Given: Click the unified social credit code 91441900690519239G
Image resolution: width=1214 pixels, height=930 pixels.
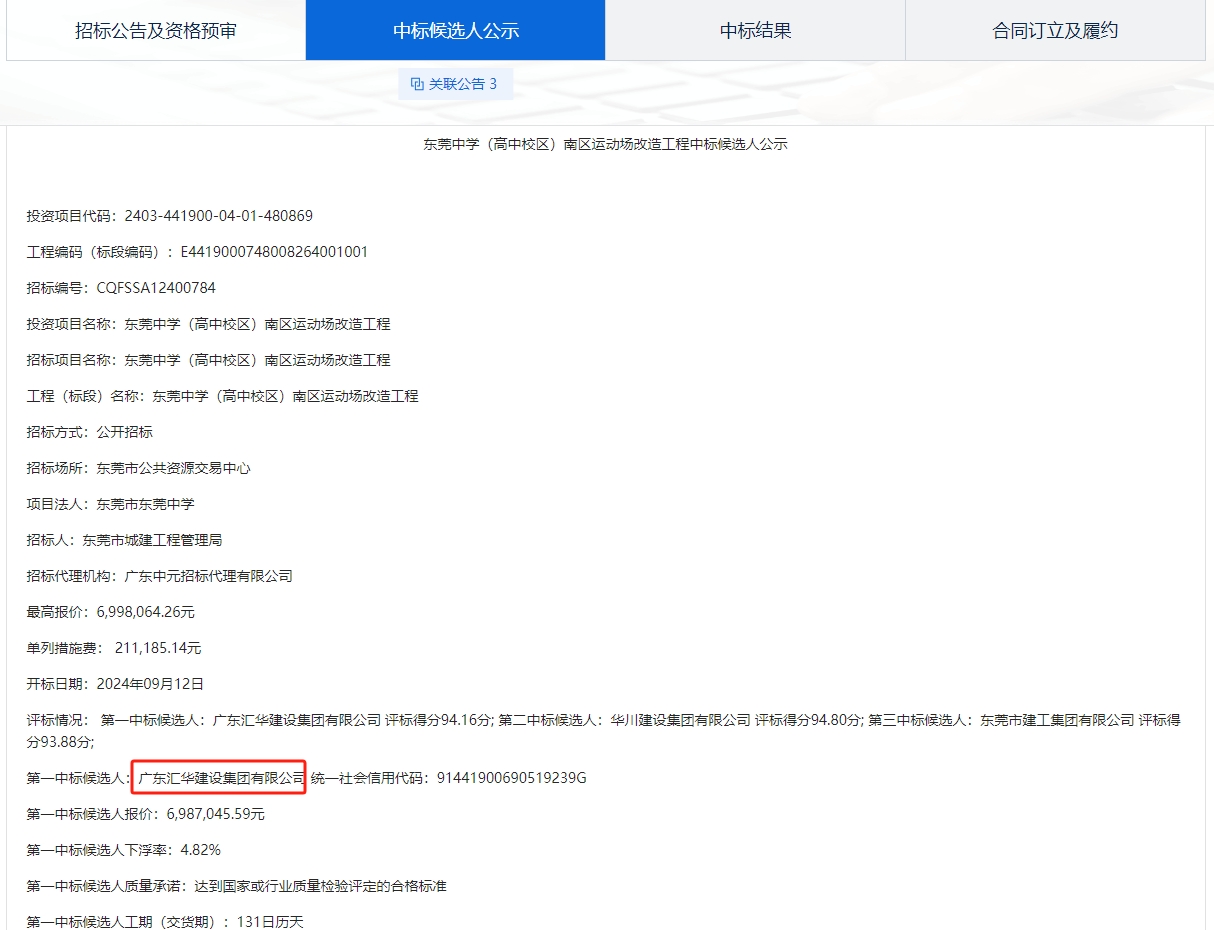Looking at the screenshot, I should click(511, 777).
